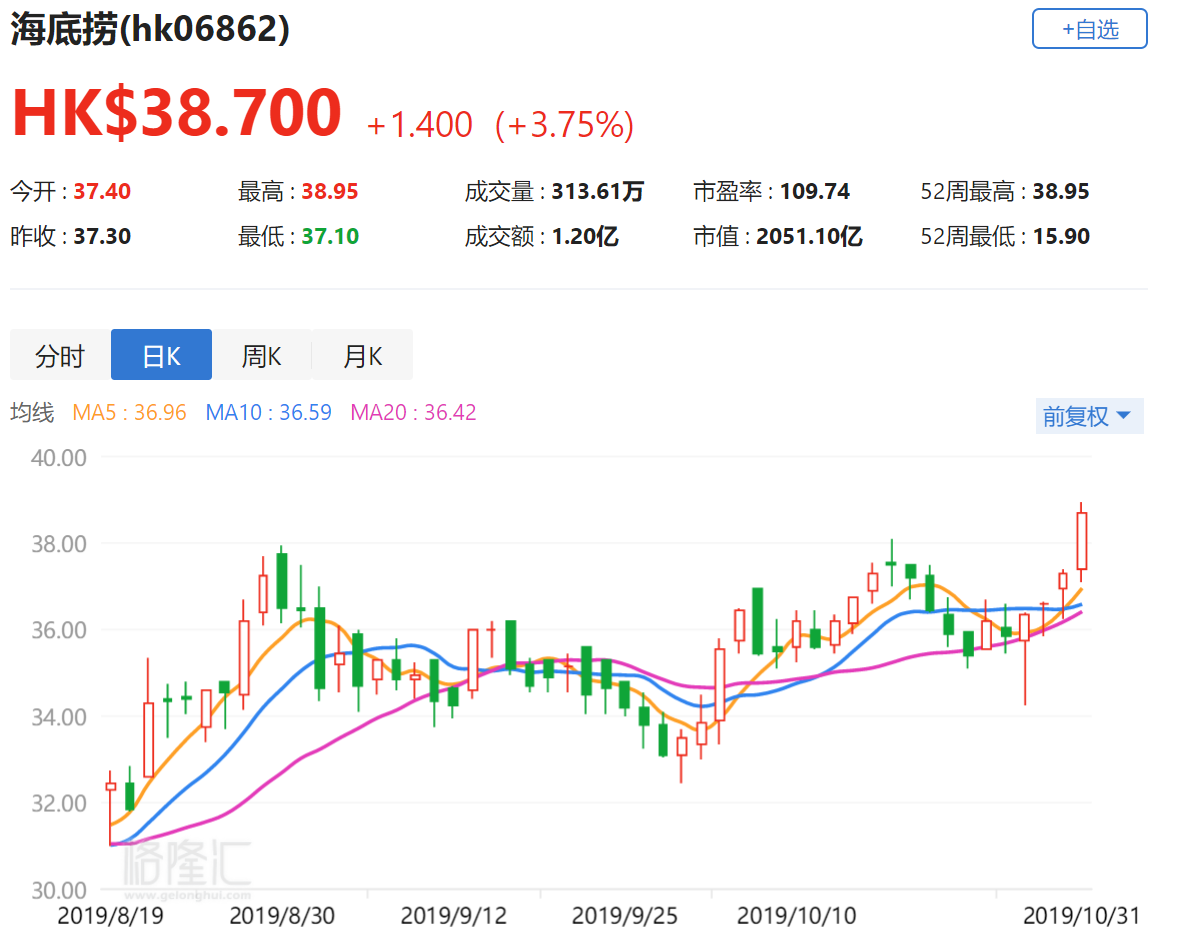The height and width of the screenshot is (936, 1195).
Task: Click the 成交量 value 313.61万
Action: [599, 192]
